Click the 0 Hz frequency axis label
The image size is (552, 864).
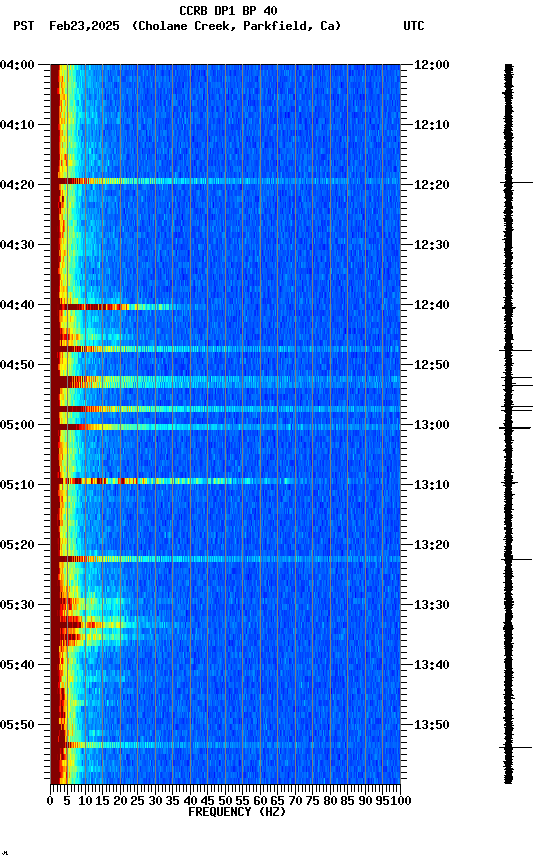point(50,802)
